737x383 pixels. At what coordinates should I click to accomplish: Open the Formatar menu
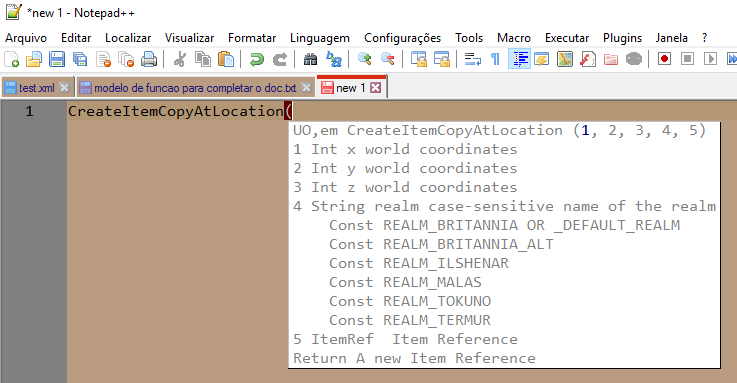pyautogui.click(x=252, y=38)
